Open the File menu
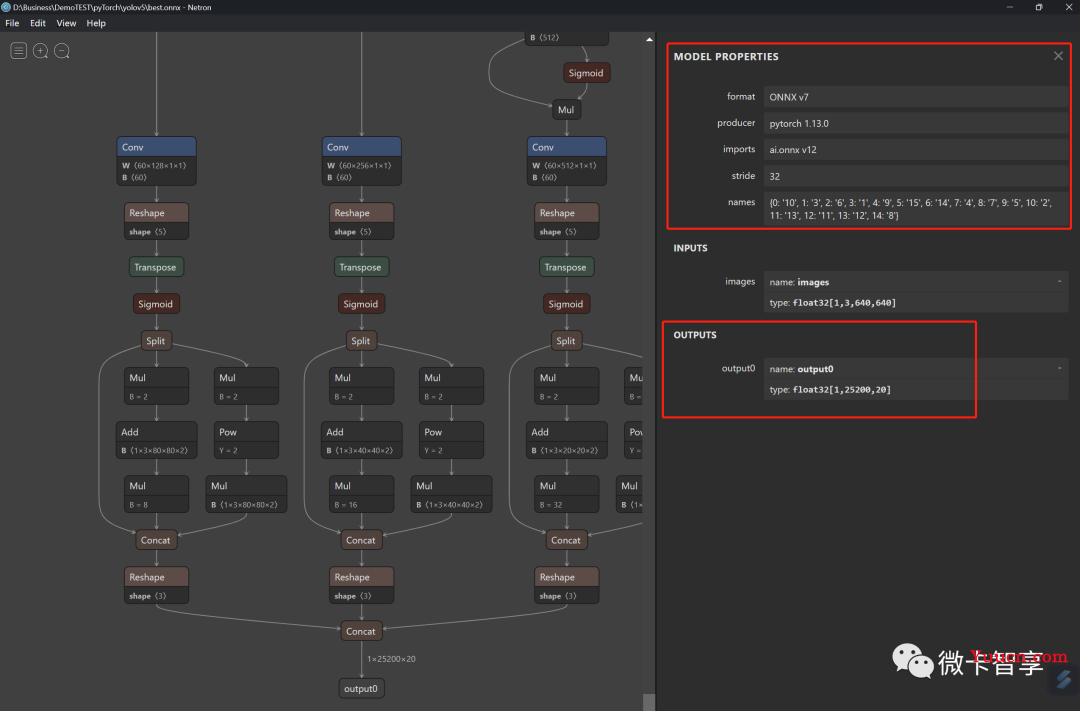The width and height of the screenshot is (1080, 711). (x=12, y=23)
